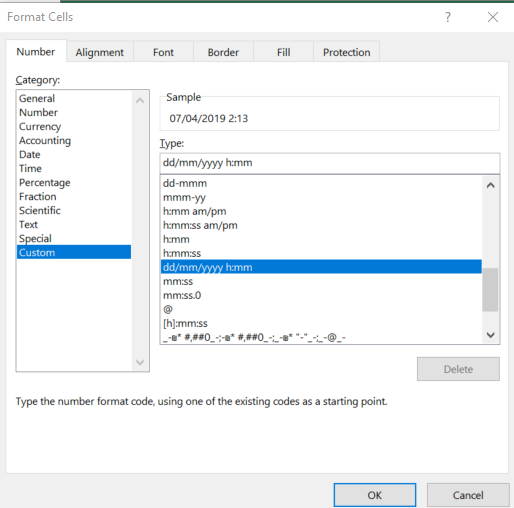Confirm with the OK button
Image resolution: width=514 pixels, height=508 pixels.
(375, 495)
